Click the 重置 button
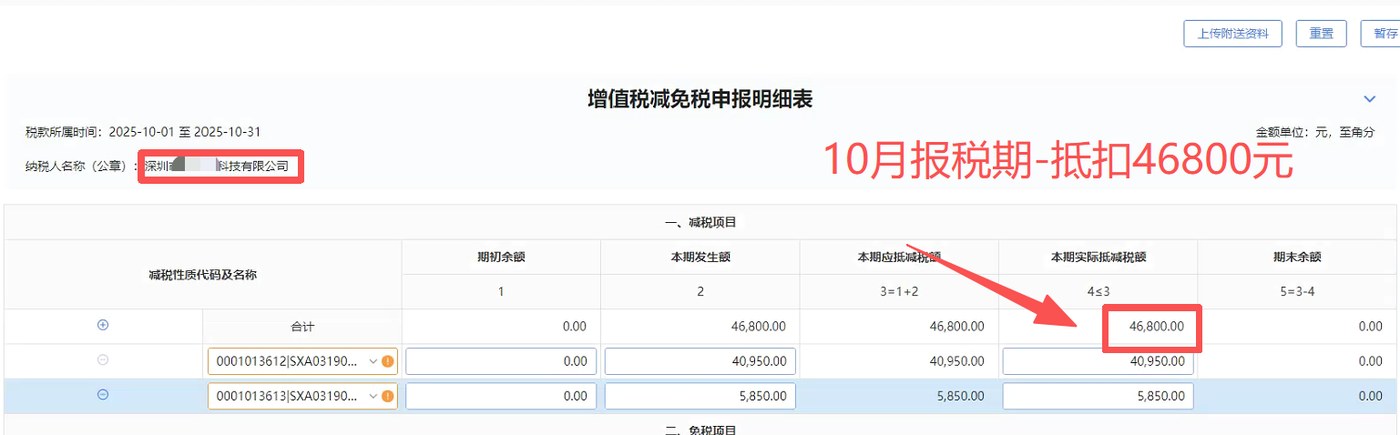 [1321, 33]
